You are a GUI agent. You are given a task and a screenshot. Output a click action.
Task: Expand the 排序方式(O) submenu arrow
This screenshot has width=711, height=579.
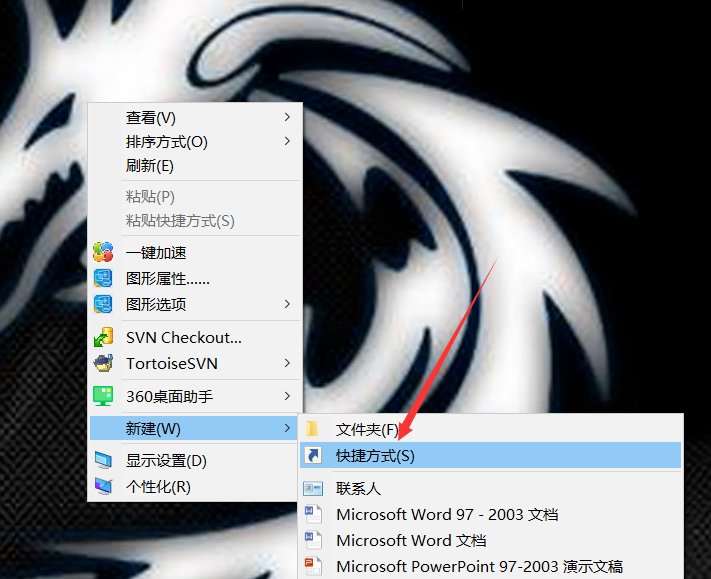pos(287,141)
